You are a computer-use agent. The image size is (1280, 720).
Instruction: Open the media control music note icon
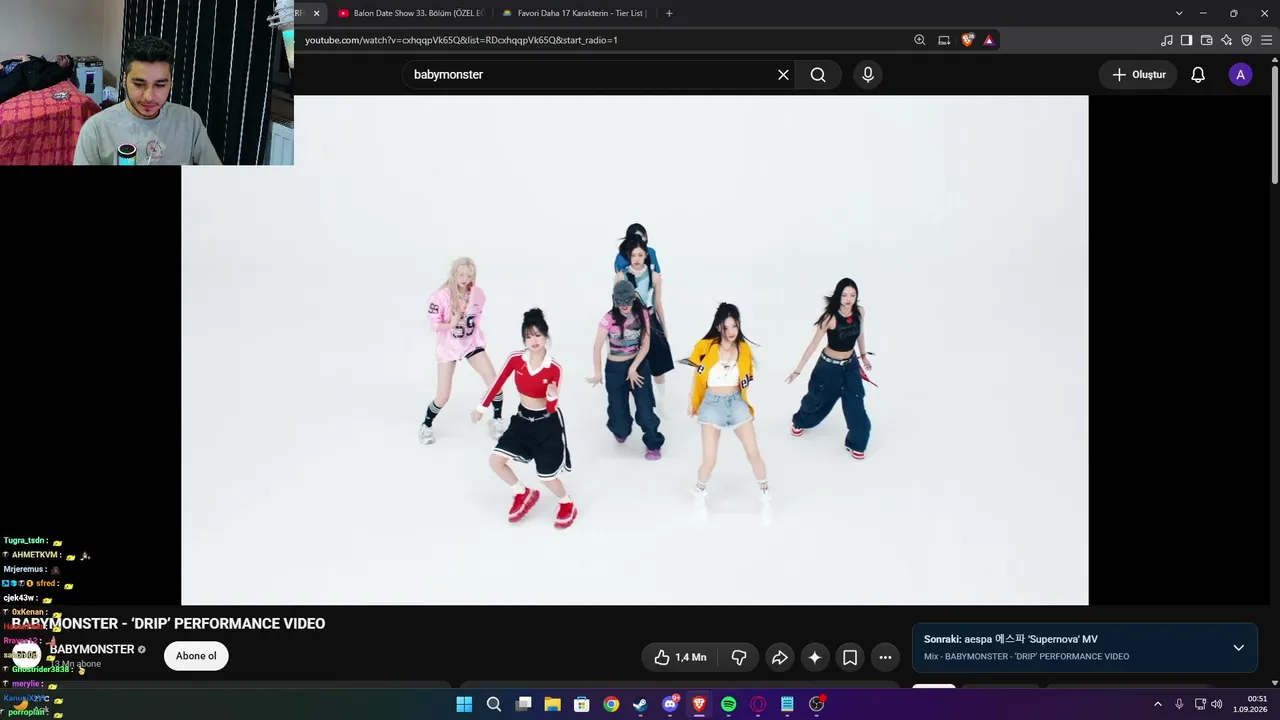[1167, 40]
